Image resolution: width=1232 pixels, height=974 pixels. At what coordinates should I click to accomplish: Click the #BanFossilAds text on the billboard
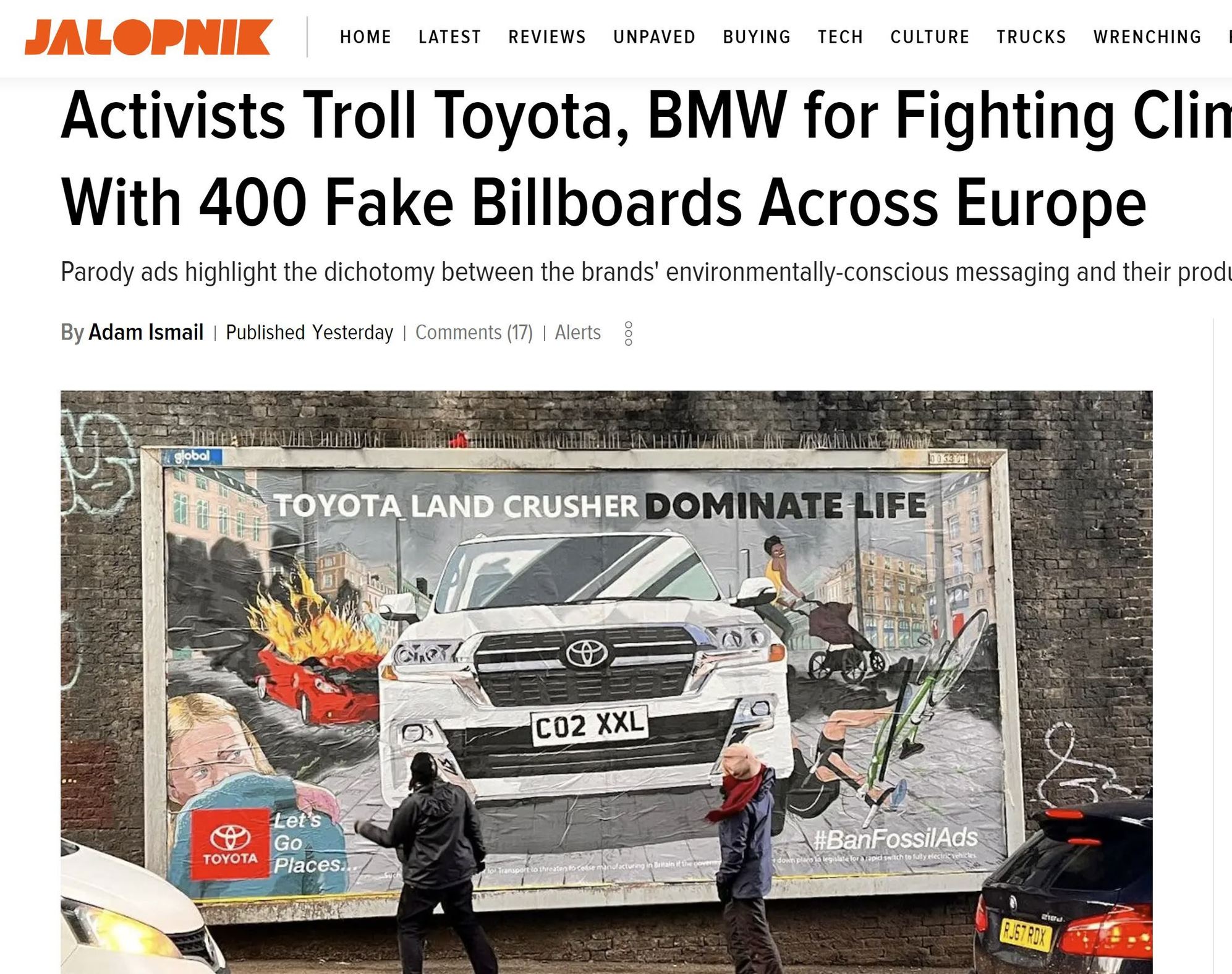896,839
